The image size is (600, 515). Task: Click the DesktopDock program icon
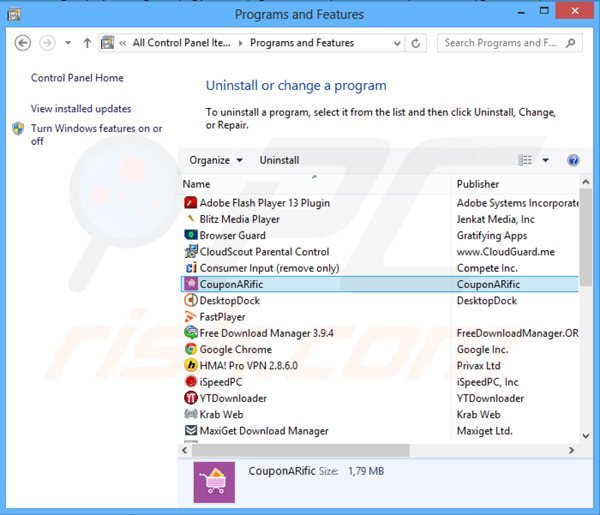click(191, 300)
